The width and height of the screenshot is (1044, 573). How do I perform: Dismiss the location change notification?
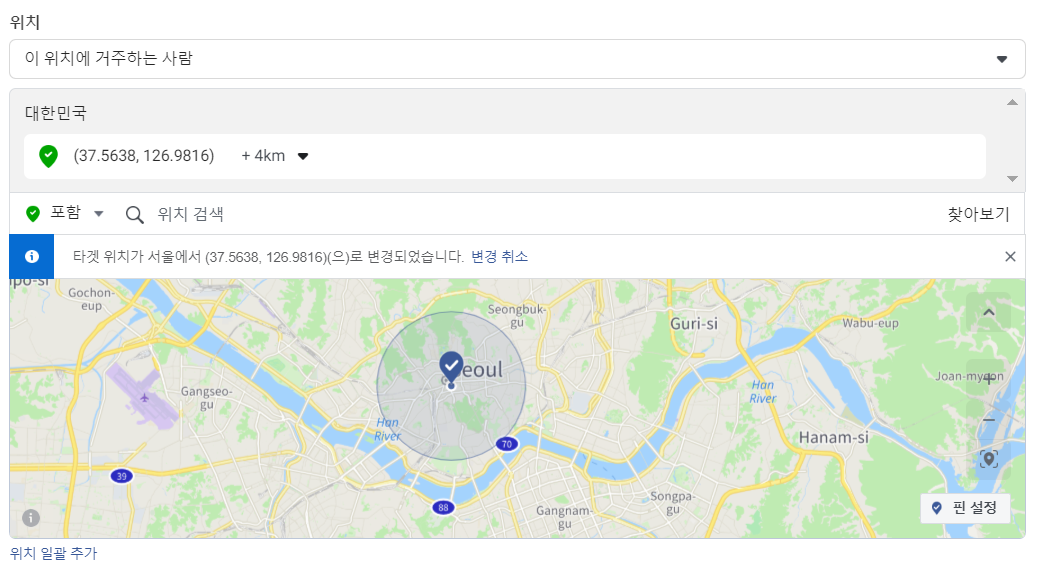(1010, 257)
